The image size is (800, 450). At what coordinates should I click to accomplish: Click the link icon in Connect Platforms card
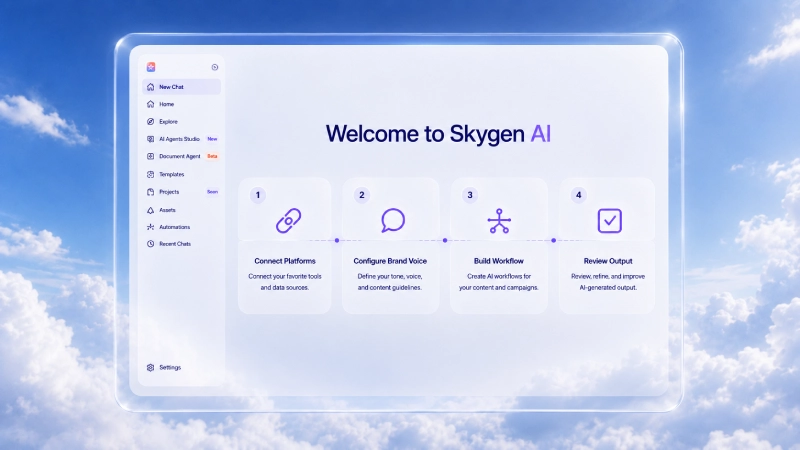click(x=288, y=221)
